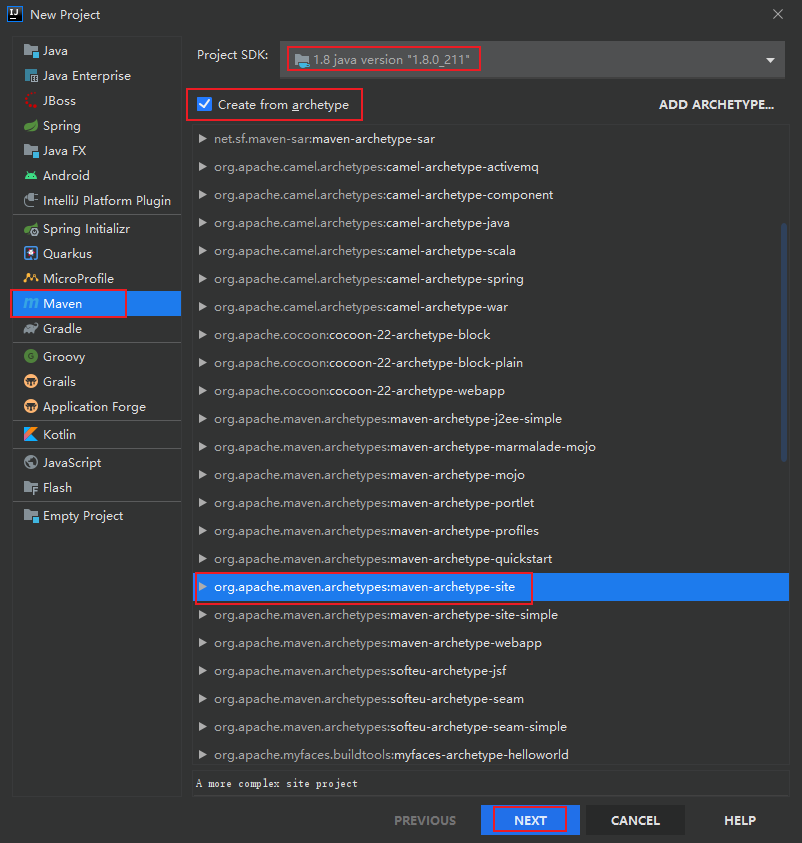Click the CANCEL button

(x=635, y=820)
